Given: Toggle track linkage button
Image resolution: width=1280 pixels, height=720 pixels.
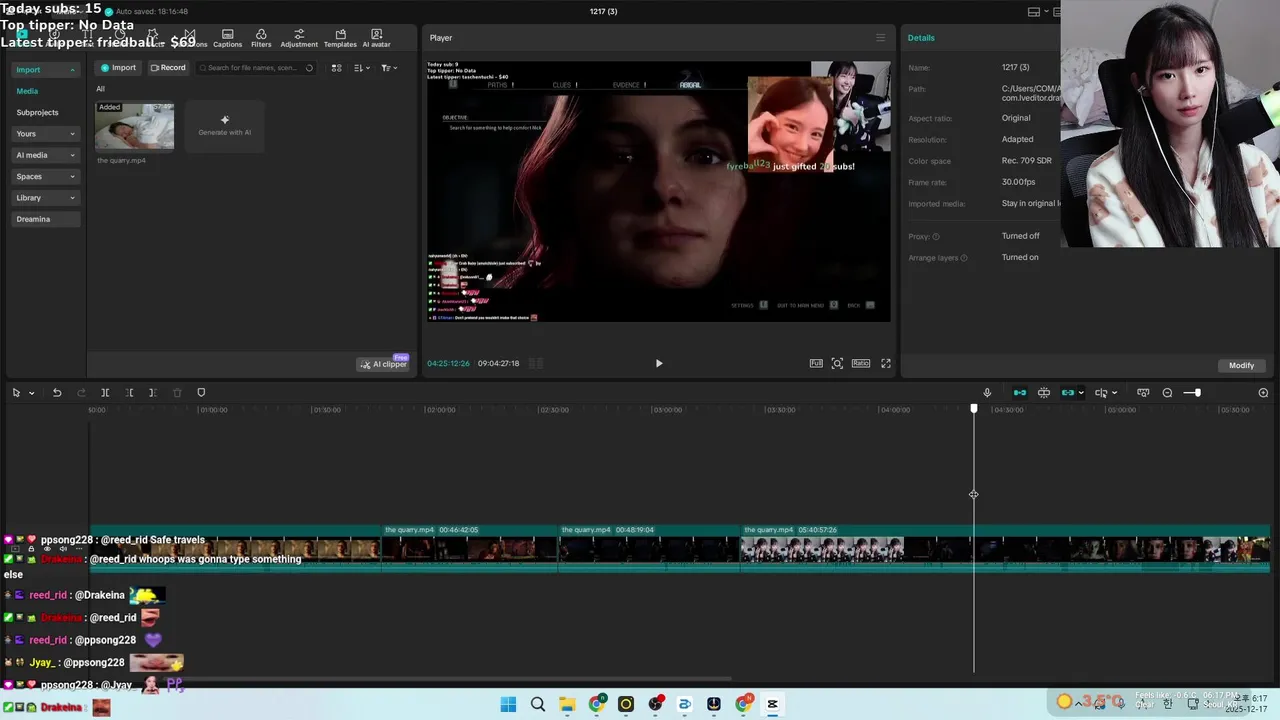Looking at the screenshot, I should [1068, 393].
